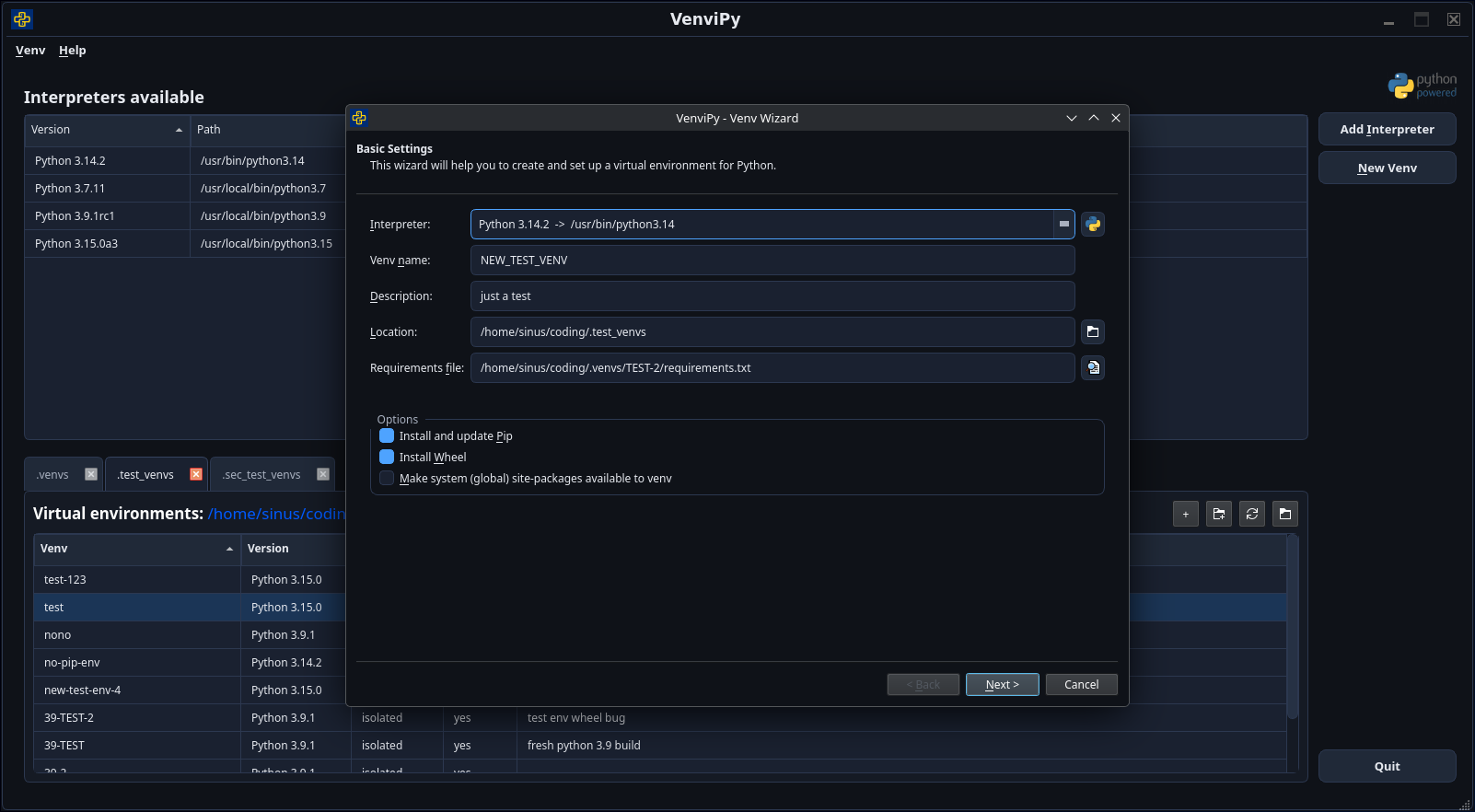1475x812 pixels.
Task: Click the VenviPy app icon in main title bar
Action: [22, 18]
